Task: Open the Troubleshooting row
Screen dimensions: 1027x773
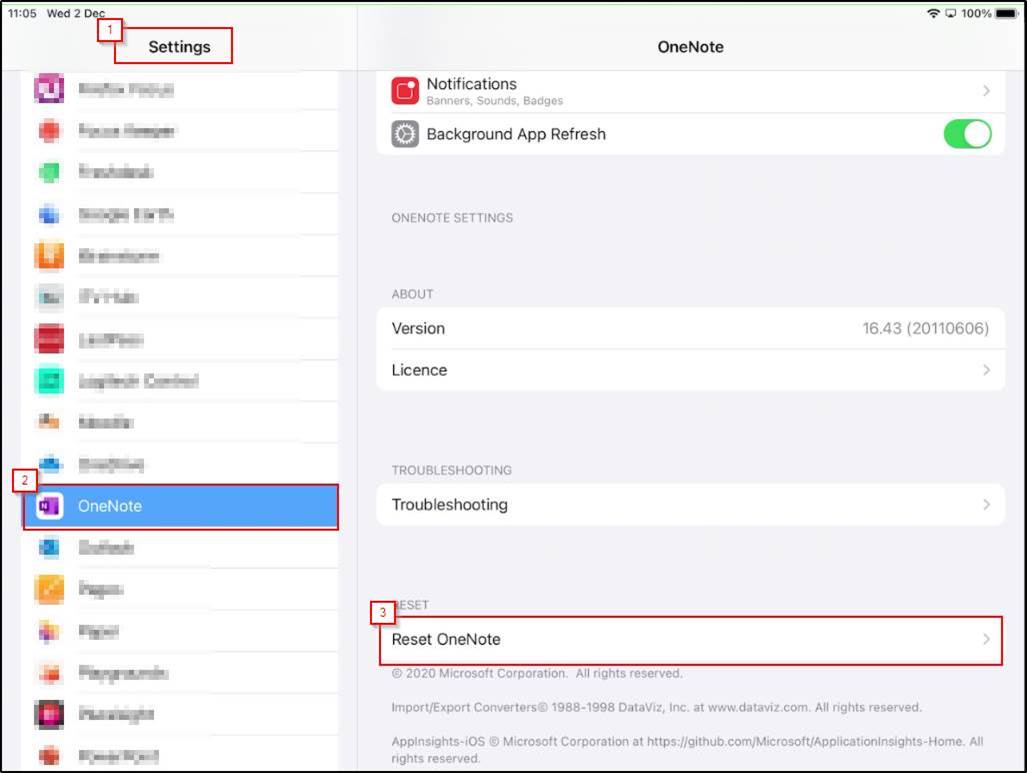Action: point(690,504)
